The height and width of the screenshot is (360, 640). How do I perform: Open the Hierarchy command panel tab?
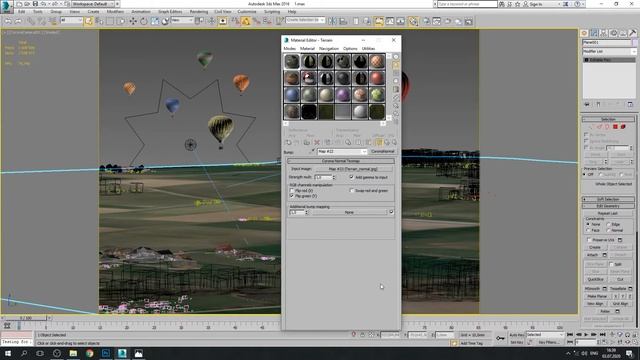604,33
